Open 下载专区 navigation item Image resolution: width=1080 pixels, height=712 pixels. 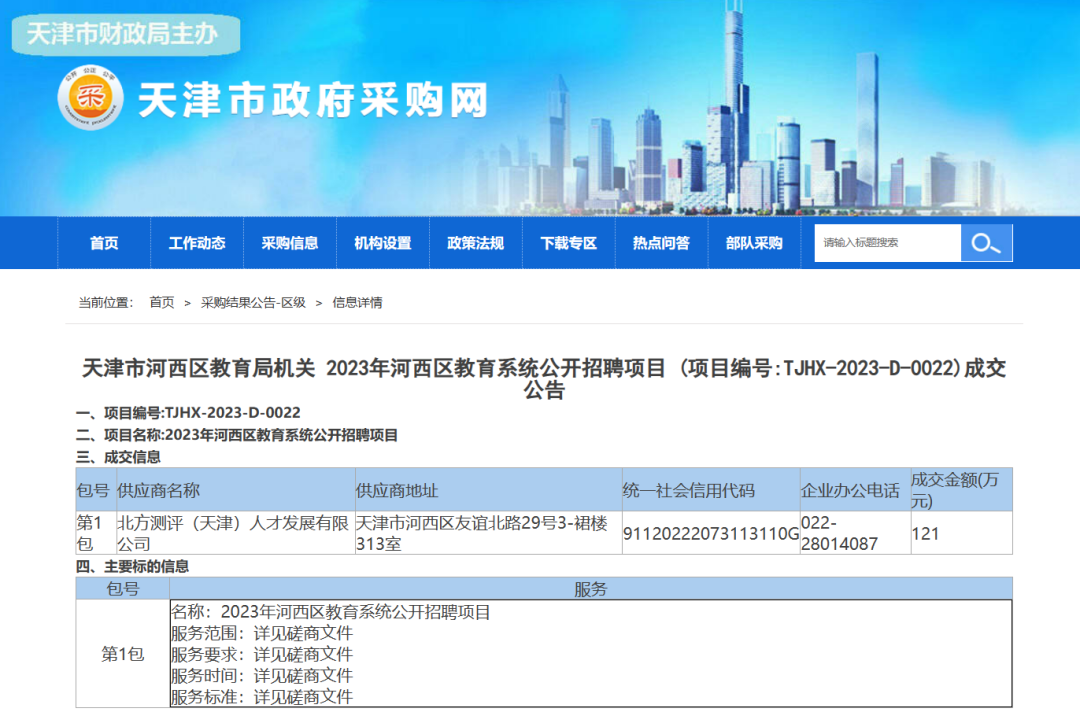tap(569, 243)
